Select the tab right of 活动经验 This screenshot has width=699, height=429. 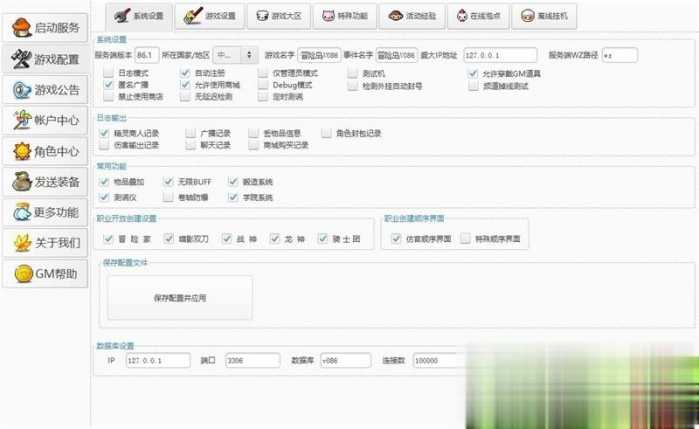(x=478, y=16)
